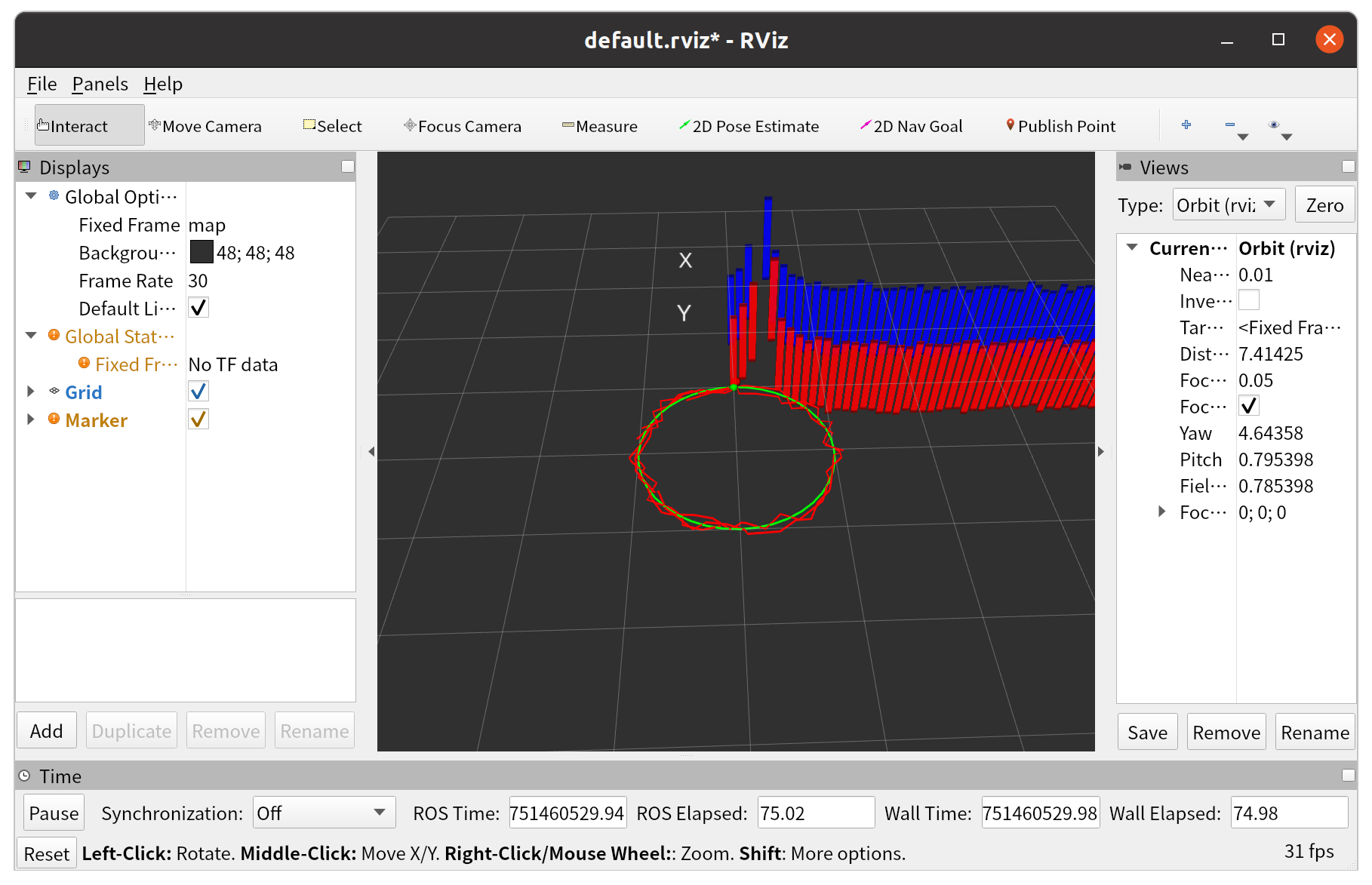Click the Background color swatch
The height and width of the screenshot is (885, 1372).
[201, 253]
